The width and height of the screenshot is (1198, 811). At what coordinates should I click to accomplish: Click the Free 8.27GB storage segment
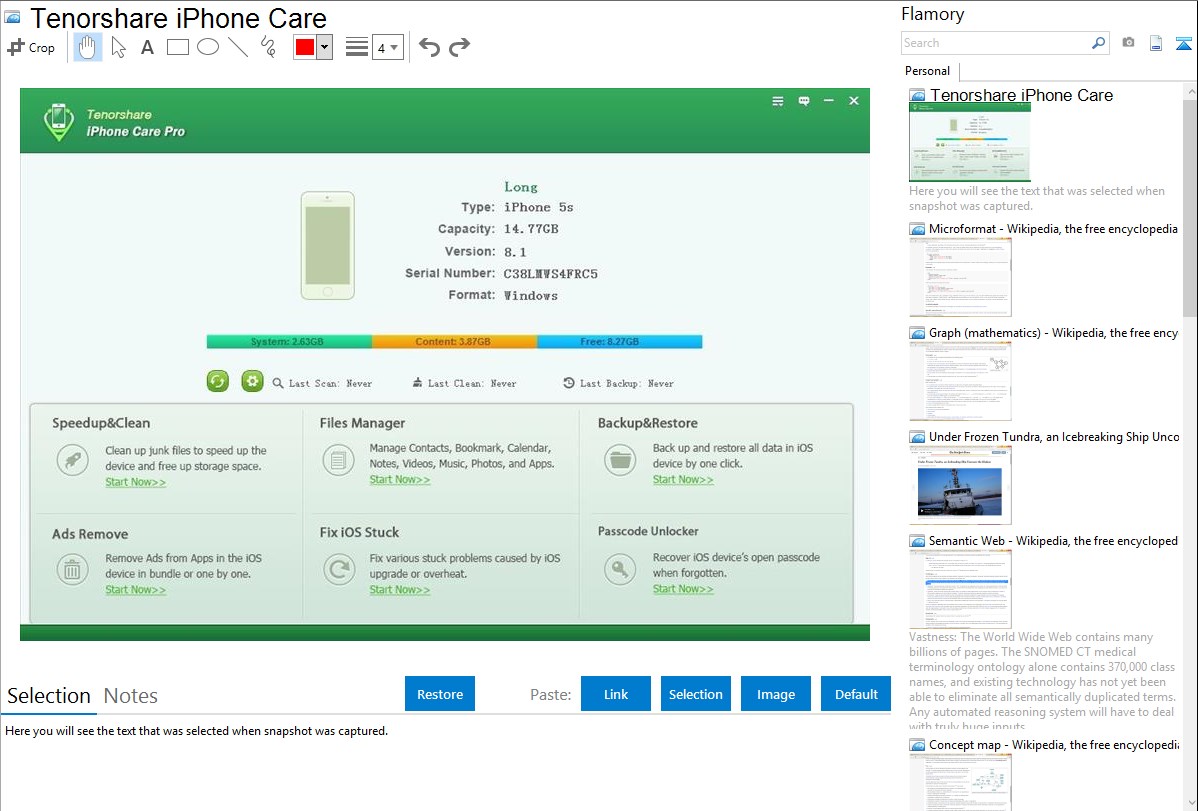[x=620, y=342]
